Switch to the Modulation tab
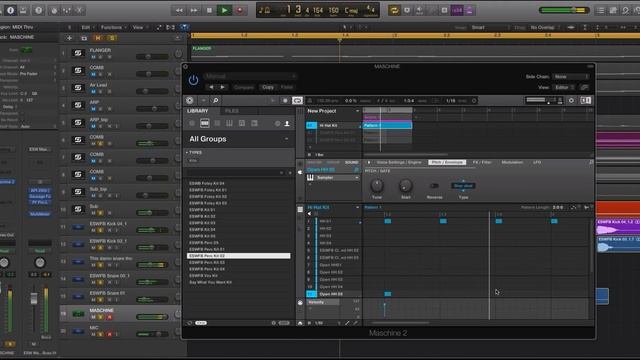The image size is (640, 360). click(x=512, y=162)
